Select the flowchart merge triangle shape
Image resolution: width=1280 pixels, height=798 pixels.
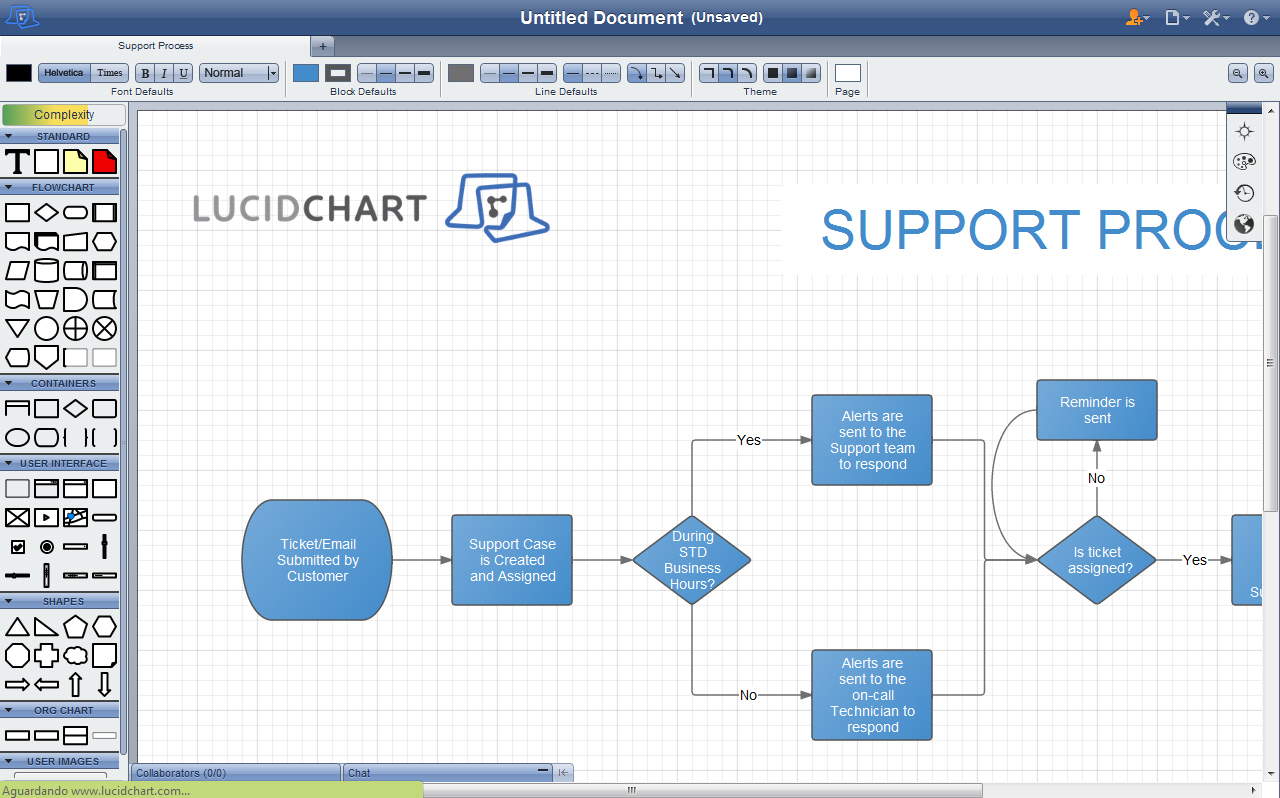[x=17, y=328]
